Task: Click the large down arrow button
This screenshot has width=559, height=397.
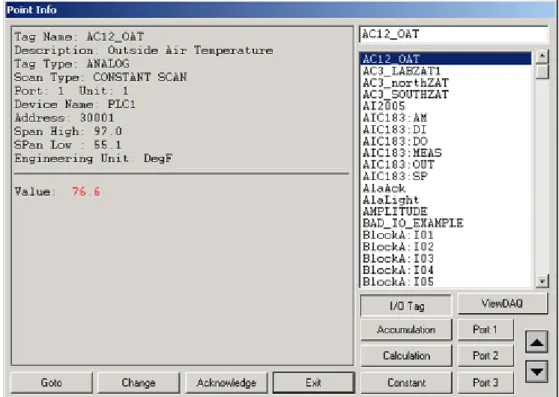Action: pos(536,372)
